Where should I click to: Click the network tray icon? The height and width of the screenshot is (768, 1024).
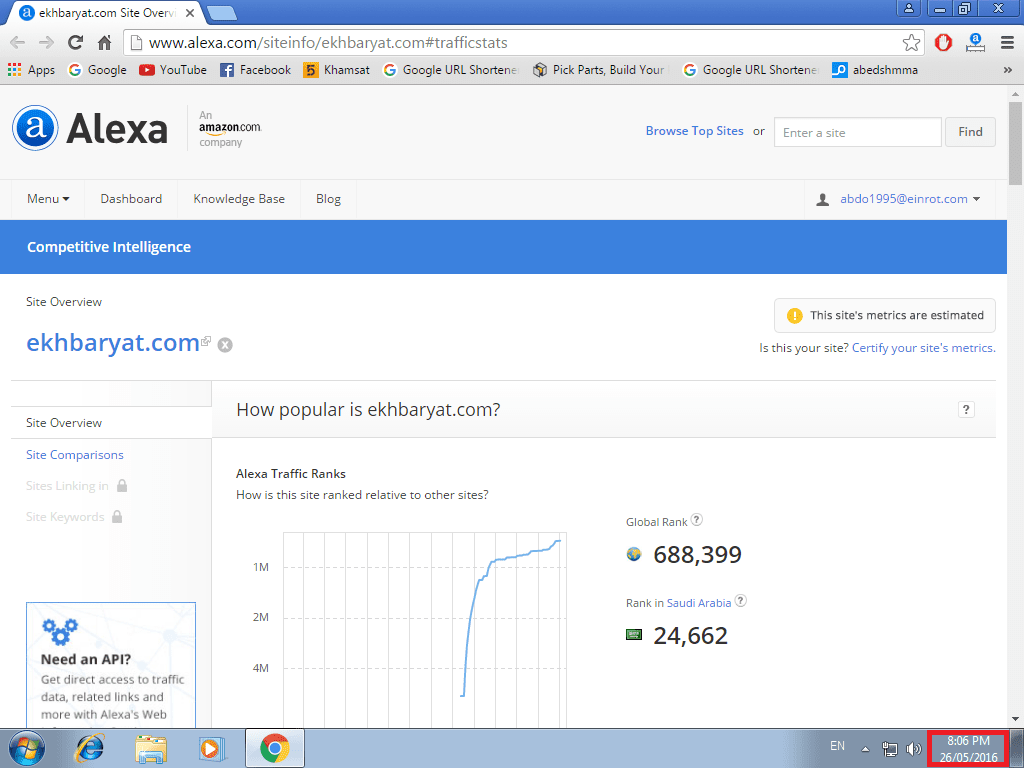pyautogui.click(x=889, y=749)
